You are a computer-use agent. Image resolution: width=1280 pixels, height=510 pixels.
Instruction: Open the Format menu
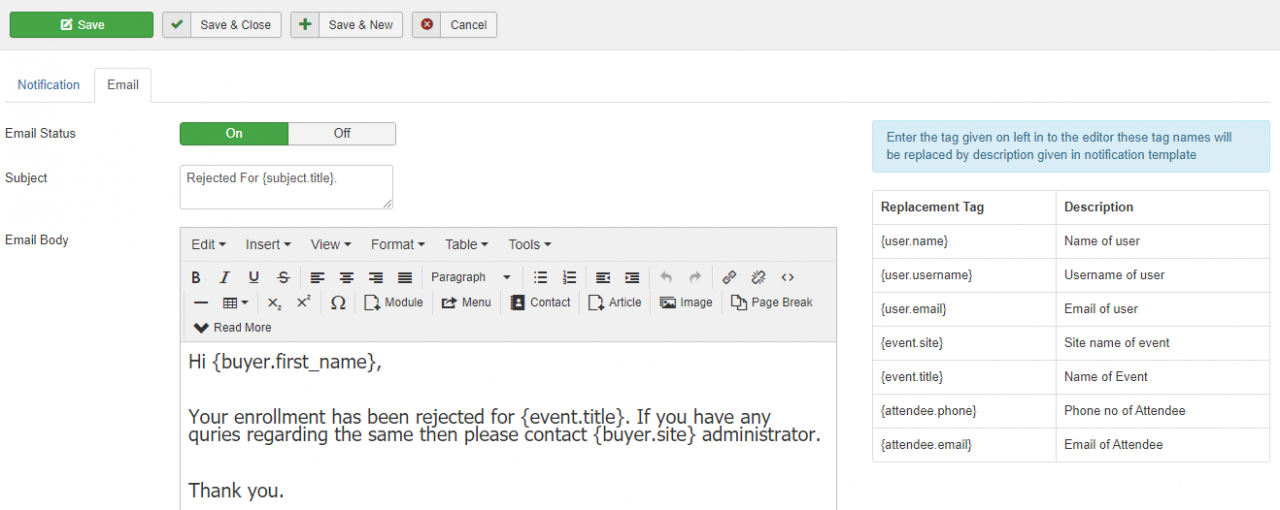pos(397,244)
